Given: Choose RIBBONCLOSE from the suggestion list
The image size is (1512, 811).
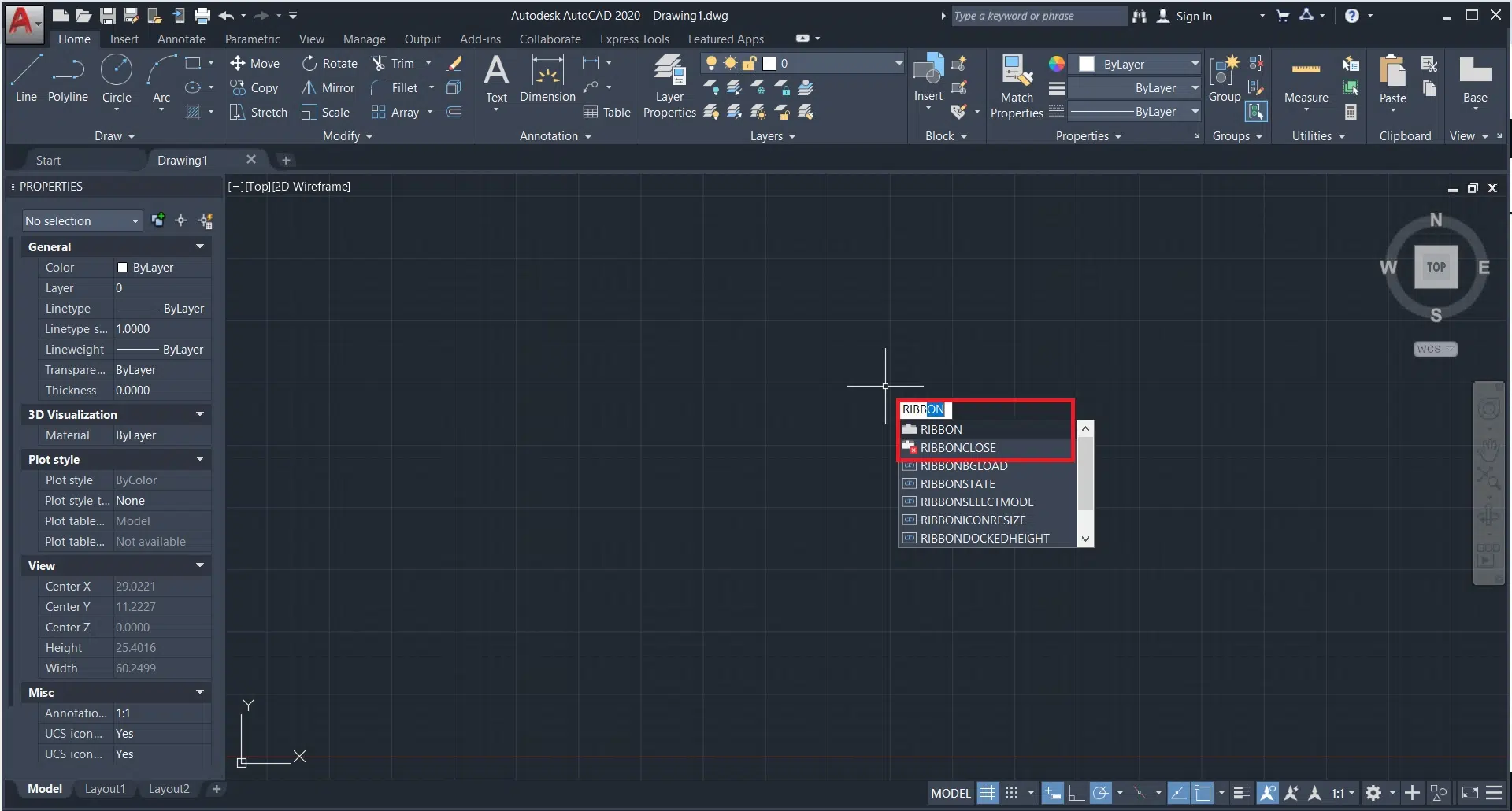Looking at the screenshot, I should [958, 448].
